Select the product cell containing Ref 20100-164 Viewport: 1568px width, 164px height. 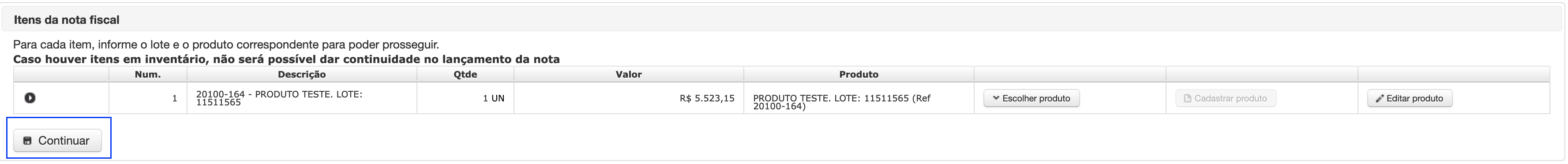(859, 98)
